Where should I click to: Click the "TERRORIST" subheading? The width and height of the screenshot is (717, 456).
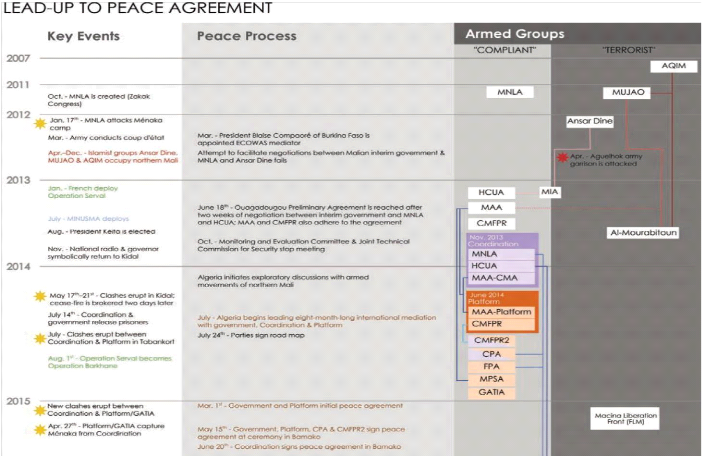628,50
